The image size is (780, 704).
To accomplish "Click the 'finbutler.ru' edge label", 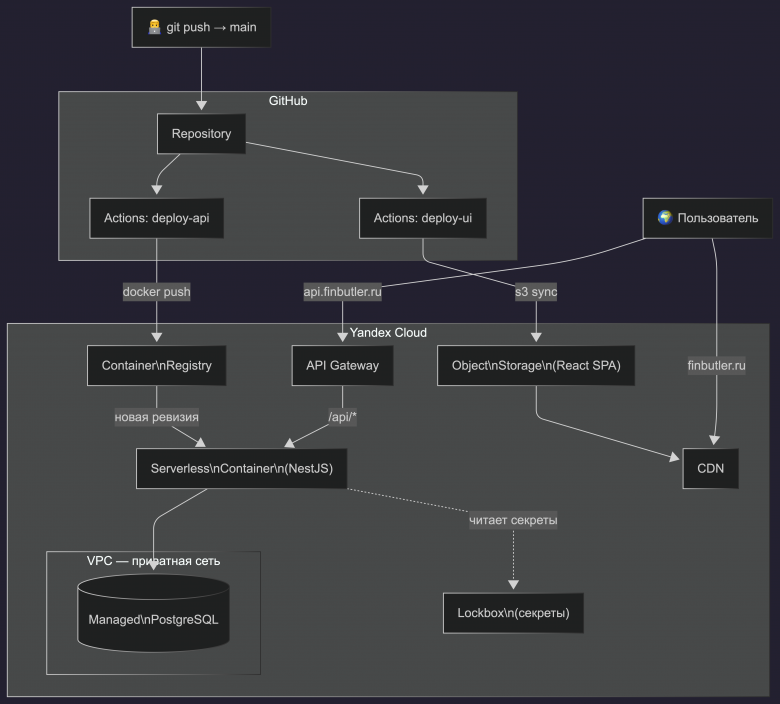I will [717, 366].
